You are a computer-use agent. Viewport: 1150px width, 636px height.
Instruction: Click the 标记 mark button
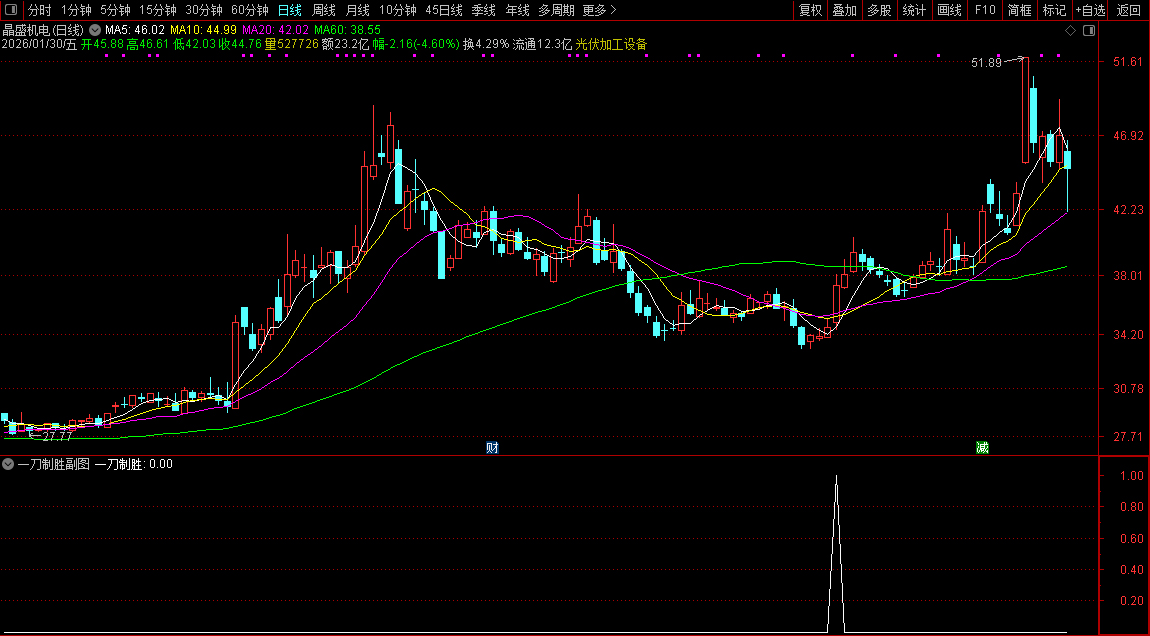tap(1054, 10)
